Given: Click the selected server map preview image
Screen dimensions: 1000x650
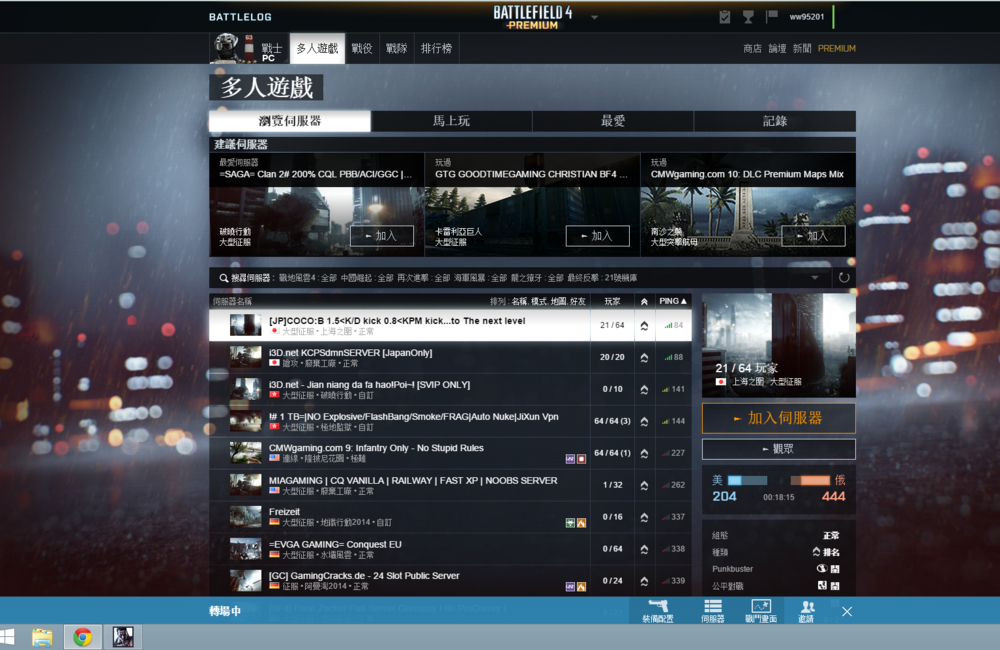Looking at the screenshot, I should pyautogui.click(x=779, y=345).
